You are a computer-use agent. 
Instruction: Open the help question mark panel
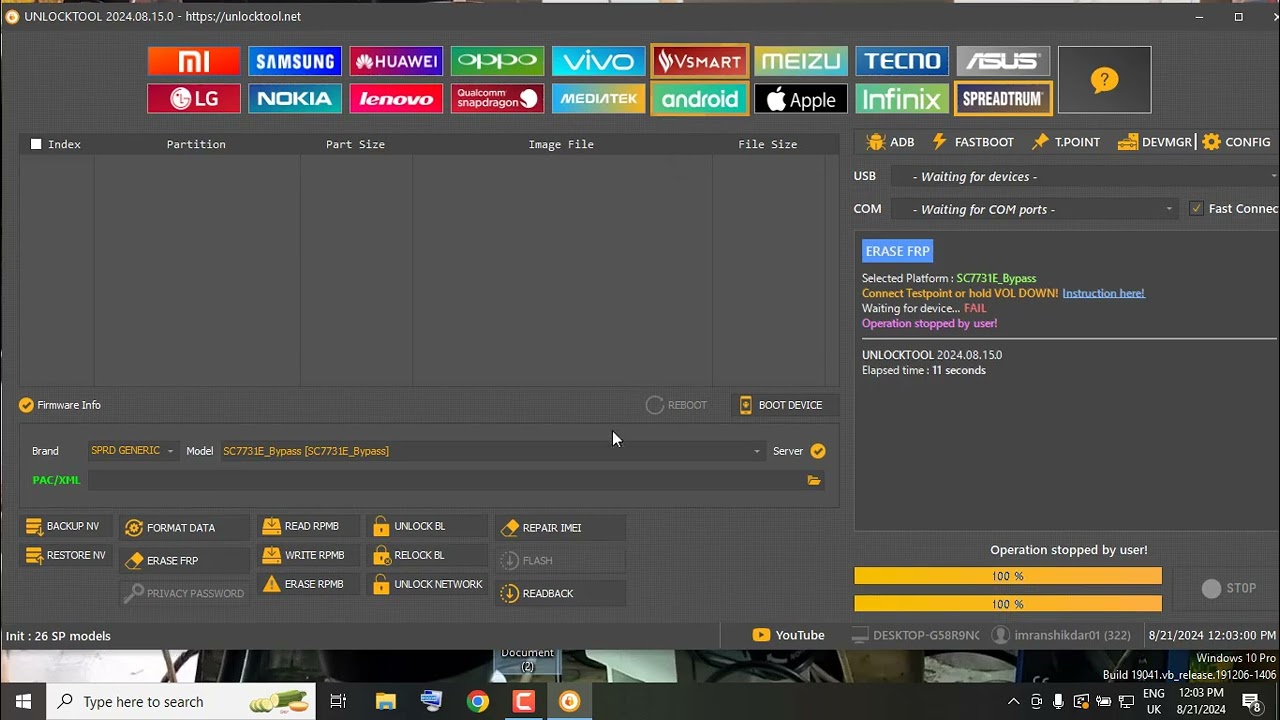[1105, 80]
